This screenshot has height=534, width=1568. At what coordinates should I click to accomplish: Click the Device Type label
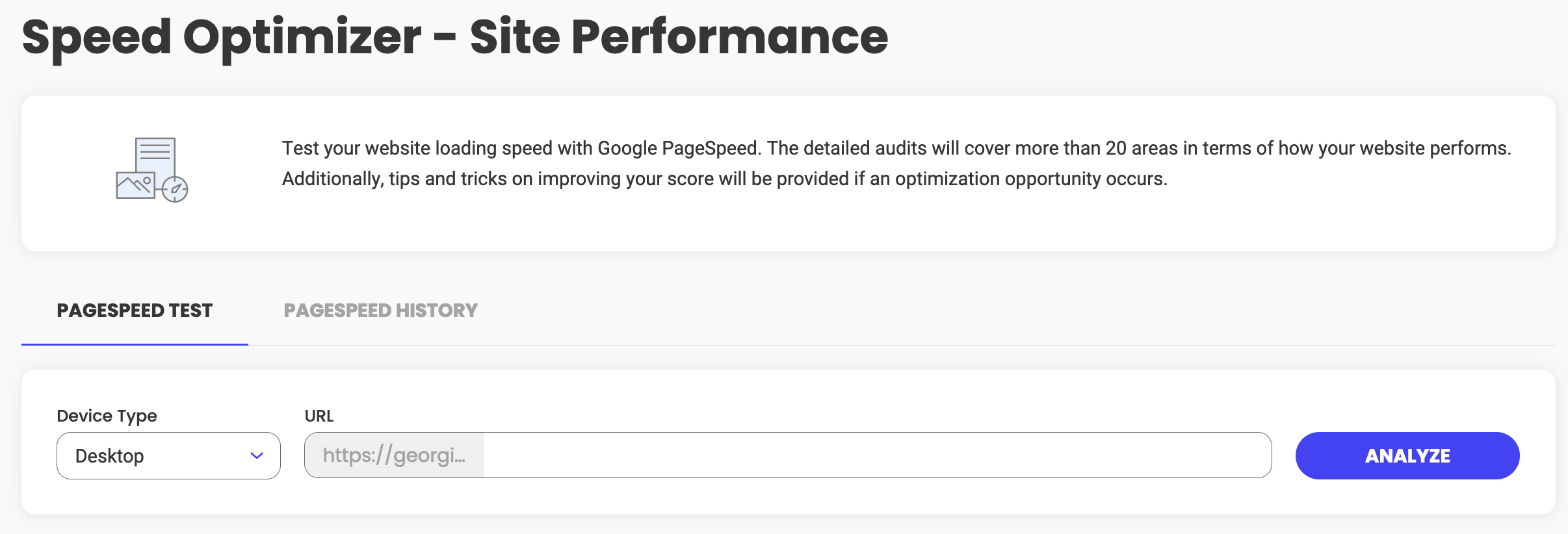tap(107, 416)
